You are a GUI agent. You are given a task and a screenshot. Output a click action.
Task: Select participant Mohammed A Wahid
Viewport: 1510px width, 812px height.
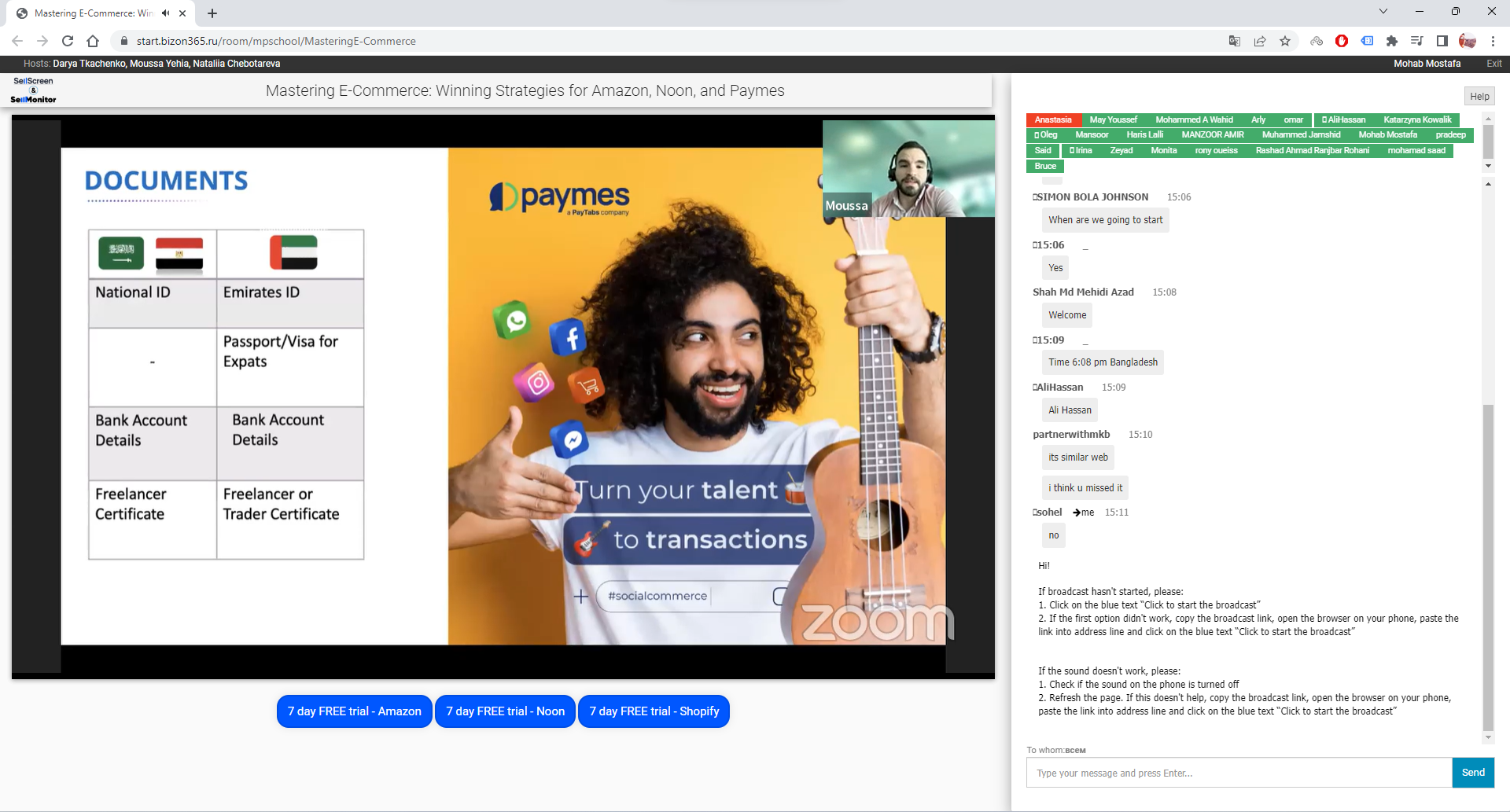1194,120
